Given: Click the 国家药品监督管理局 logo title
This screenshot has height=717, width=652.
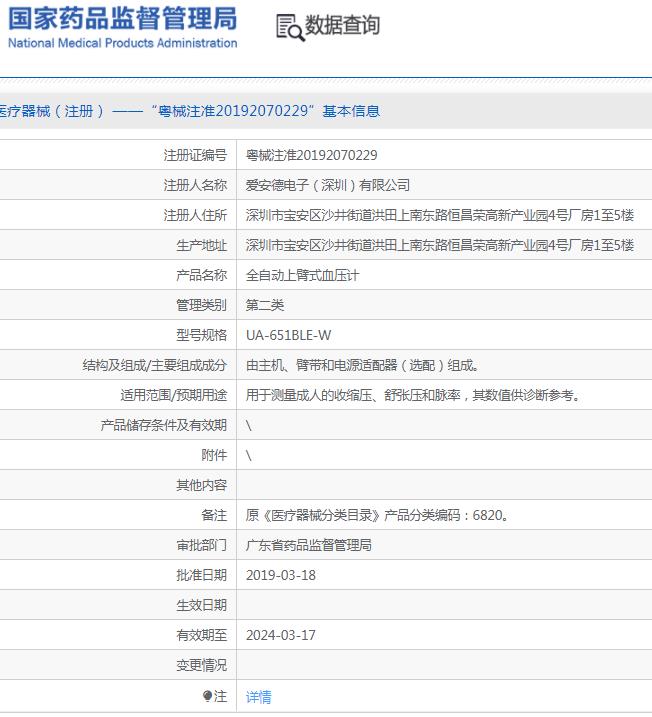Looking at the screenshot, I should point(123,19).
